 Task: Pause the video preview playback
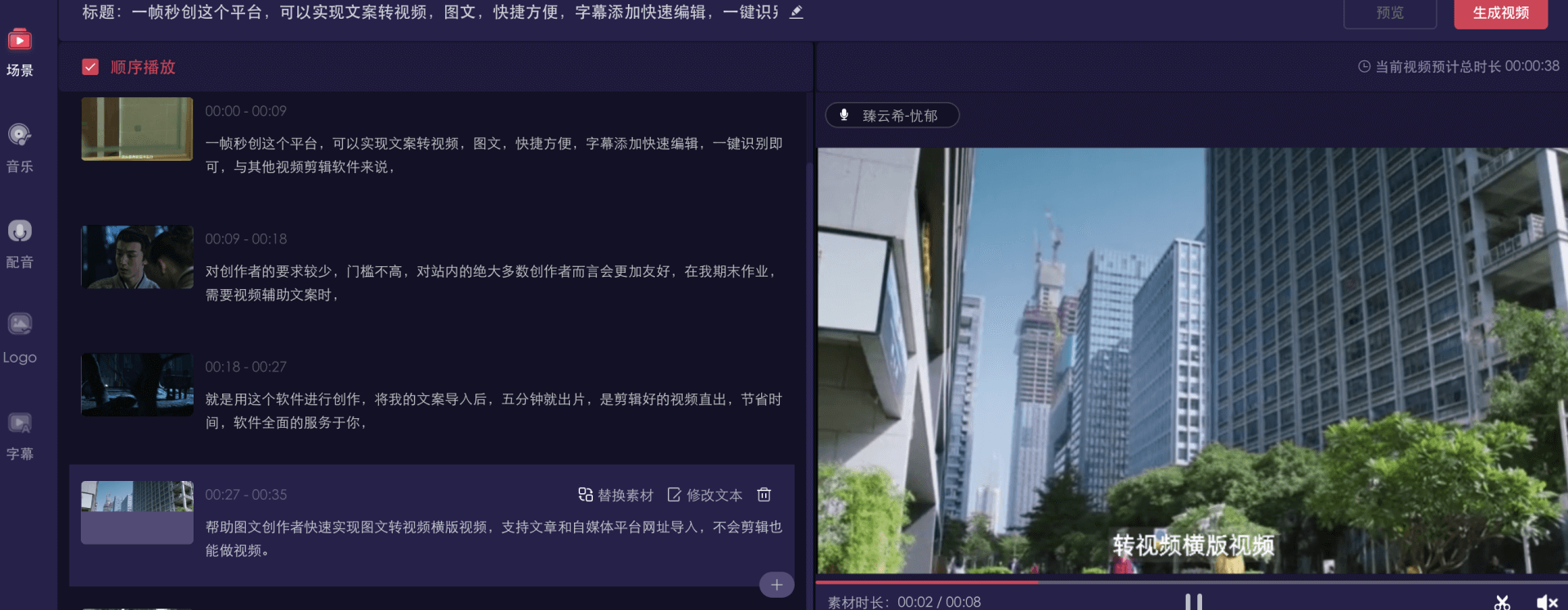point(1193,602)
